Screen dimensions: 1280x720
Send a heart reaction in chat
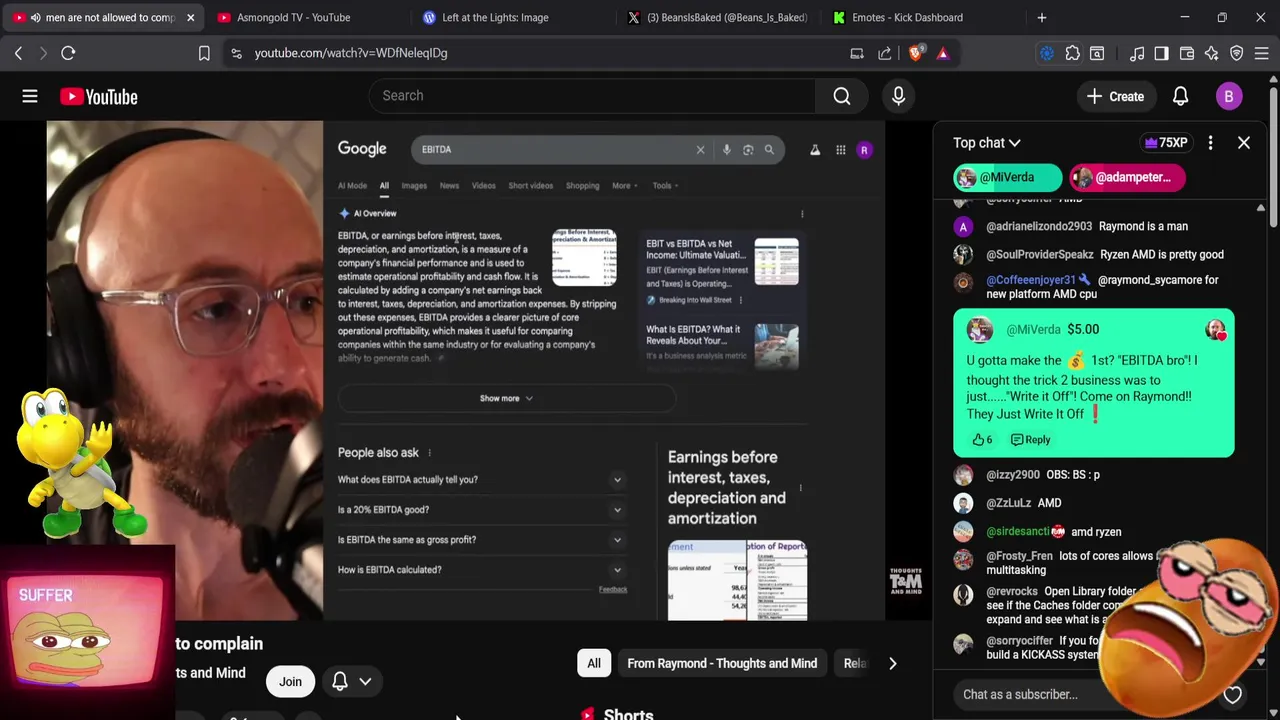[x=1232, y=694]
